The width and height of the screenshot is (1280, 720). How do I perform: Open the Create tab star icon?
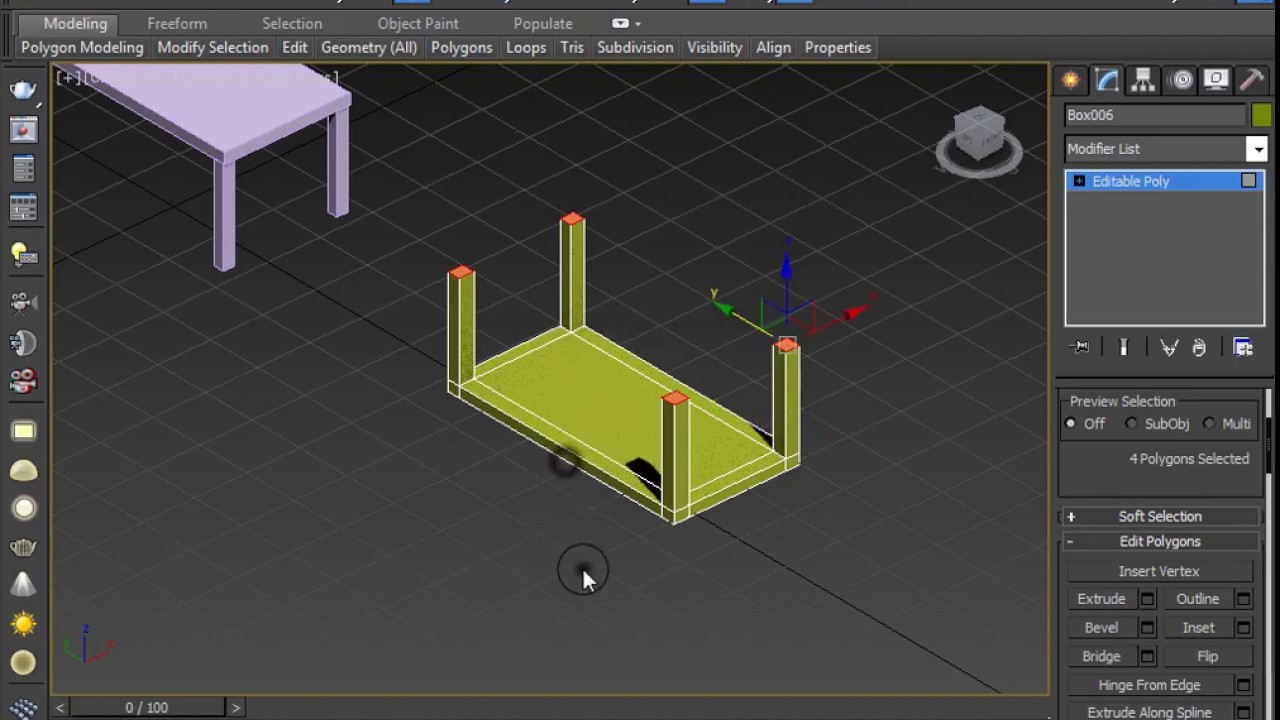point(1070,80)
